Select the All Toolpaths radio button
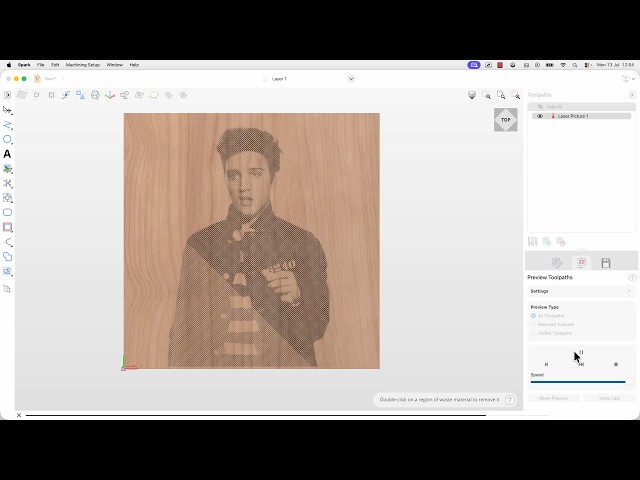 coord(533,316)
